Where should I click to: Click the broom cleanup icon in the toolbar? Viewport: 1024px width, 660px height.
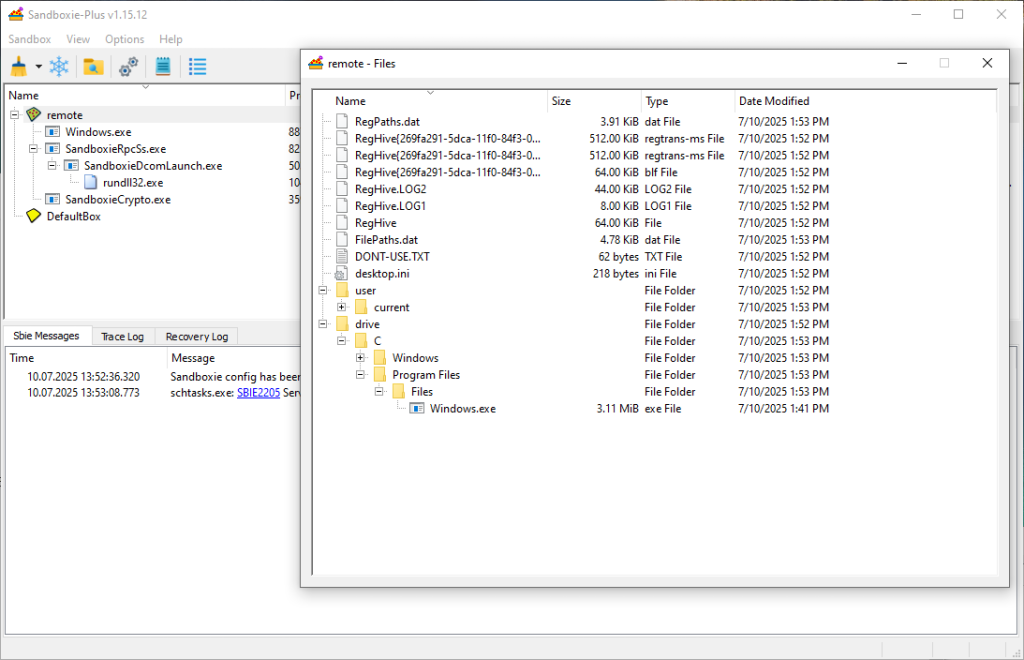(x=19, y=66)
